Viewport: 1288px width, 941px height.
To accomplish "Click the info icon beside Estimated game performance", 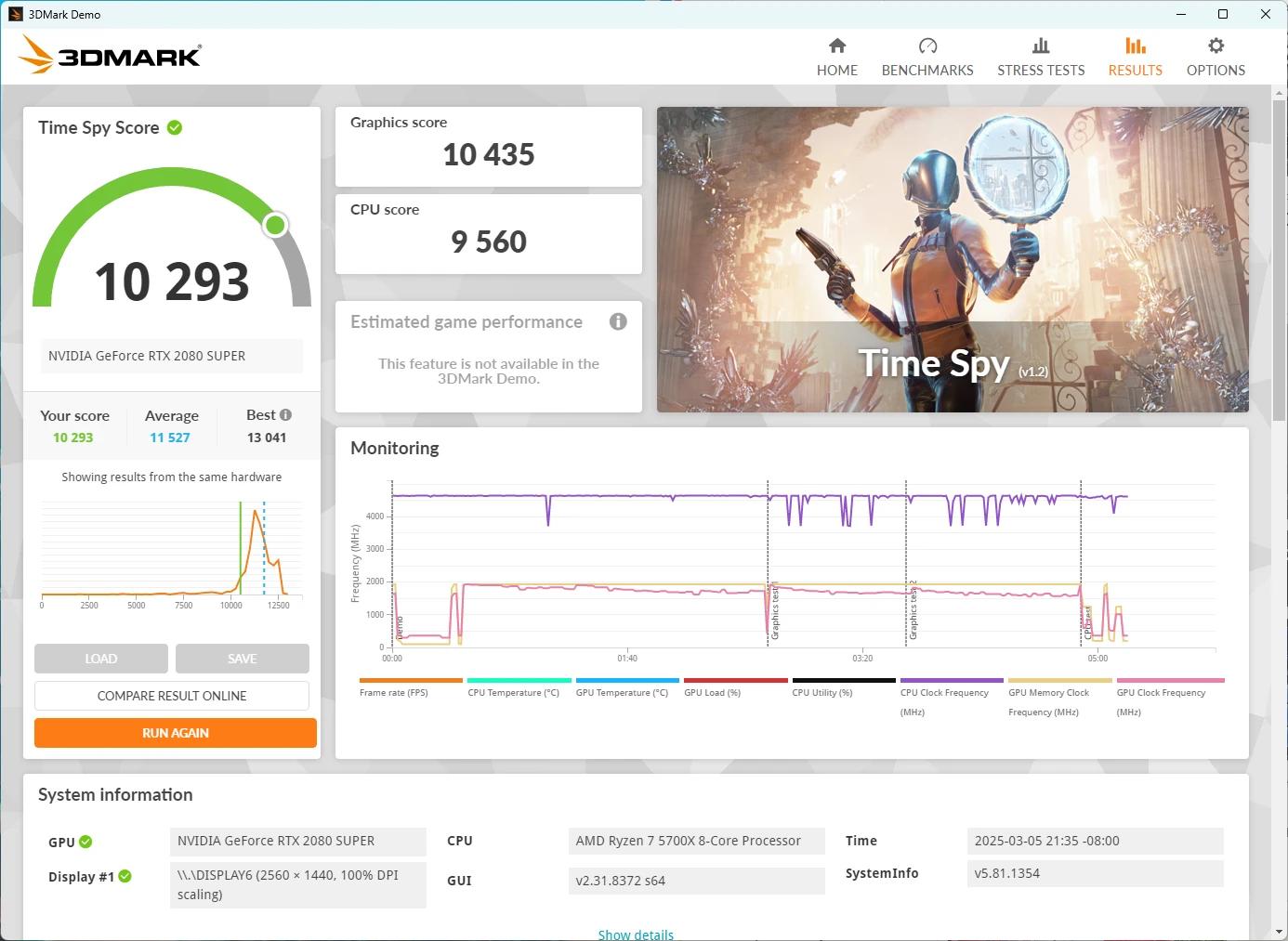I will [x=618, y=321].
